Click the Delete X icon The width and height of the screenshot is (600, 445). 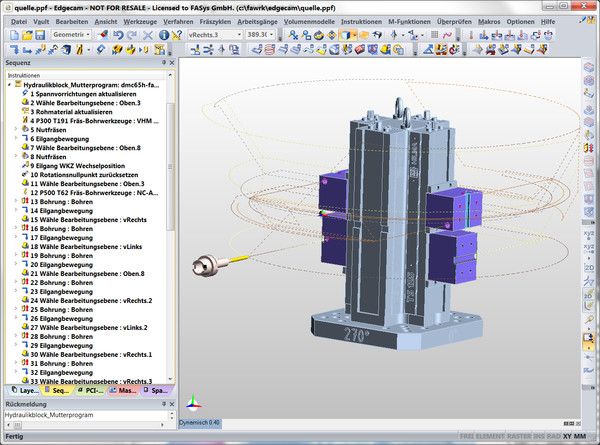(148, 36)
